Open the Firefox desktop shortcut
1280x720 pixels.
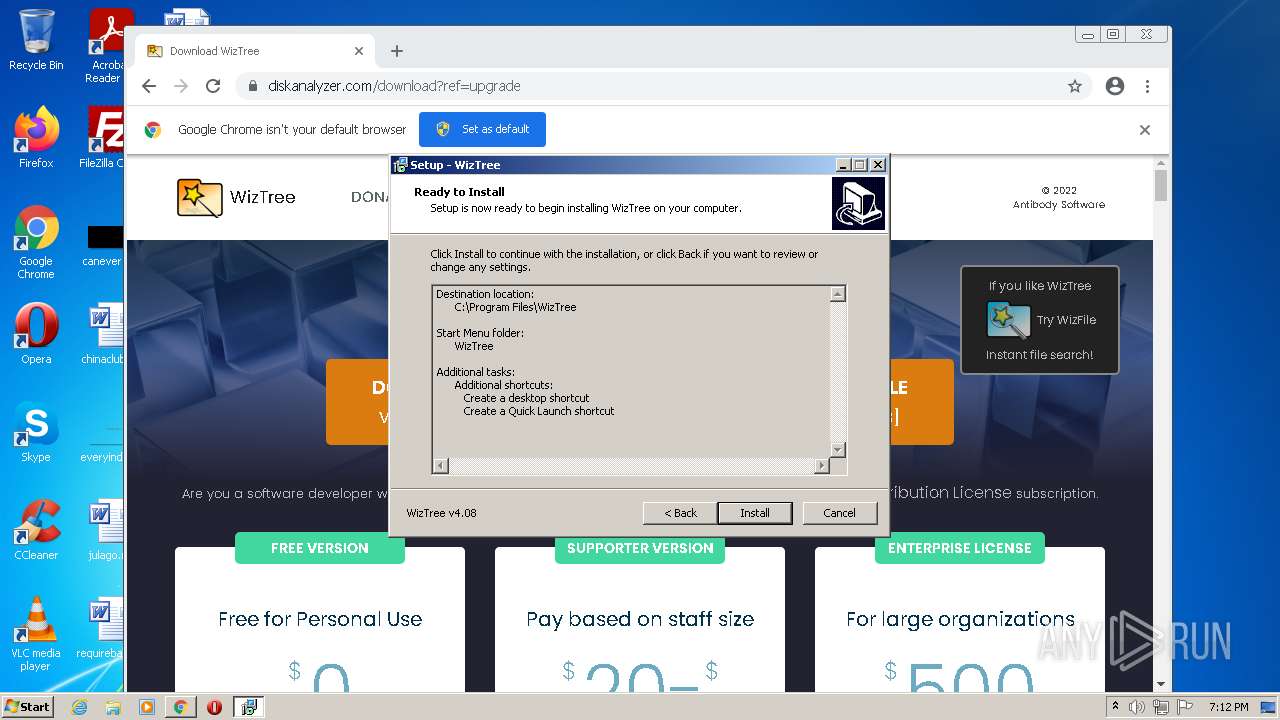point(36,137)
